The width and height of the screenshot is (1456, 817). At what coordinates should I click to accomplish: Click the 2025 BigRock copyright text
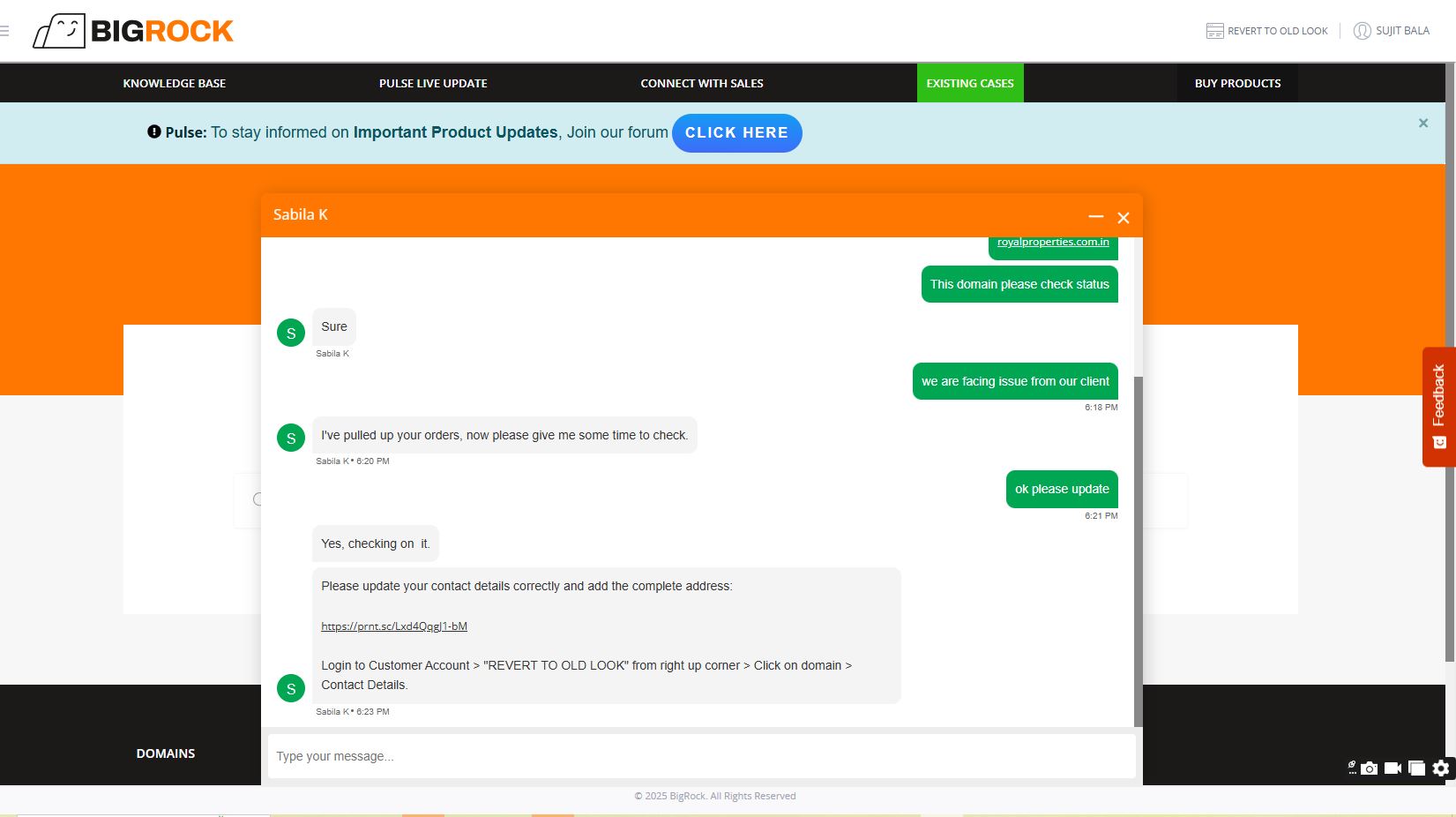click(x=715, y=796)
